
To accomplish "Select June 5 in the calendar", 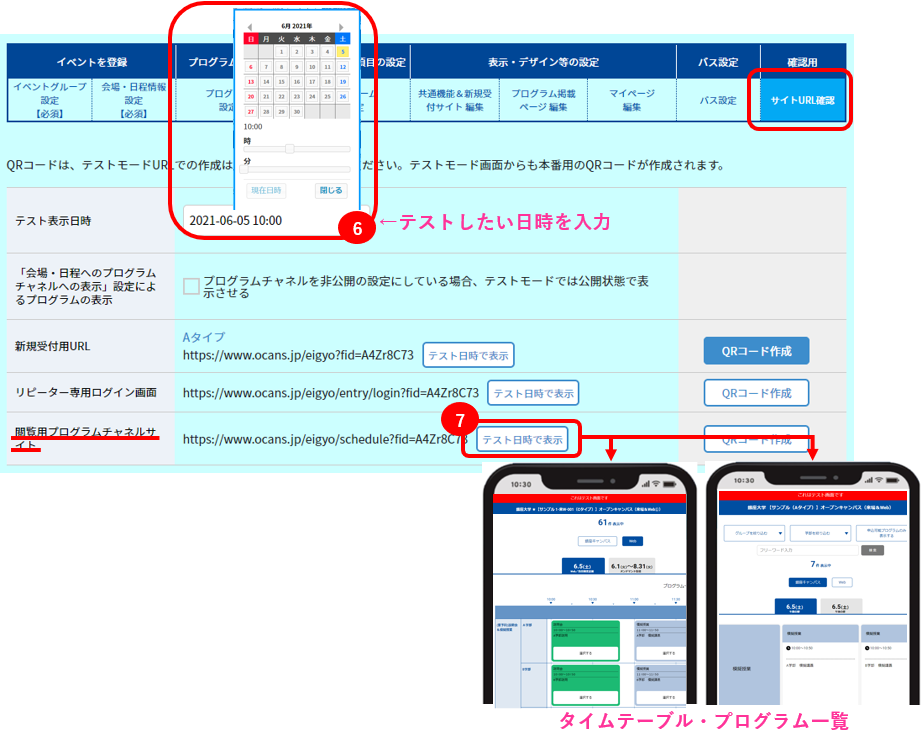I will (342, 52).
